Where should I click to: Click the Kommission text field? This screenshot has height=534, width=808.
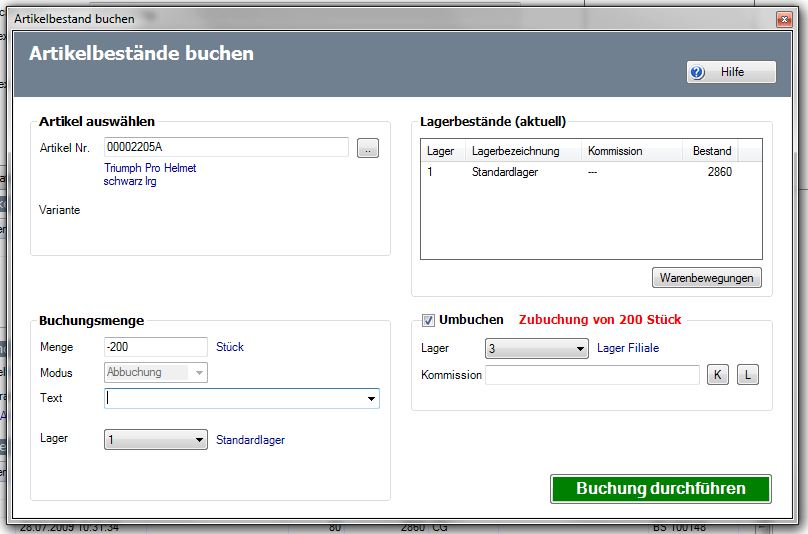[x=592, y=375]
